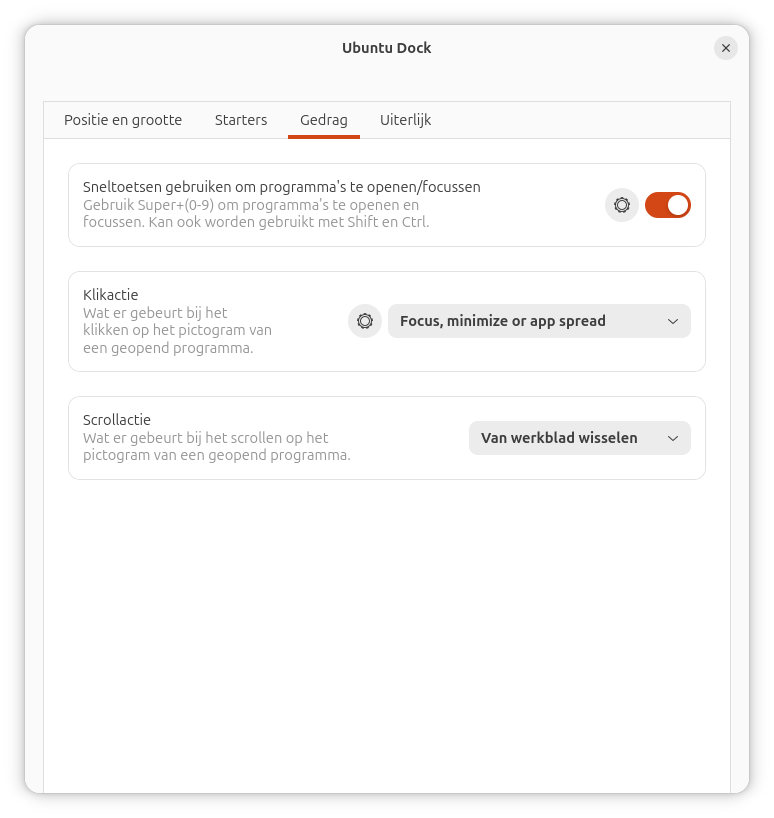Viewport: 774px width, 818px height.
Task: Open the keyboard shortcut settings gear
Action: coord(622,205)
